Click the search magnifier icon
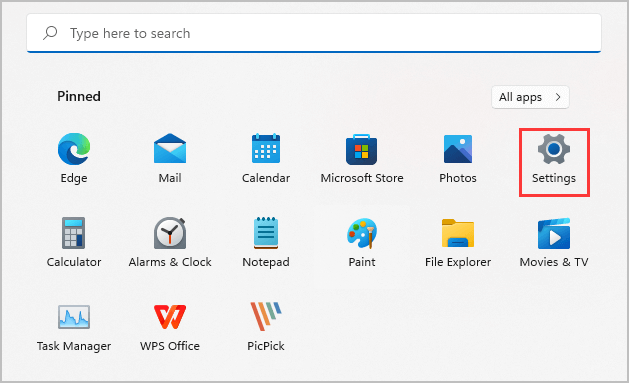Image resolution: width=629 pixels, height=383 pixels. (50, 33)
